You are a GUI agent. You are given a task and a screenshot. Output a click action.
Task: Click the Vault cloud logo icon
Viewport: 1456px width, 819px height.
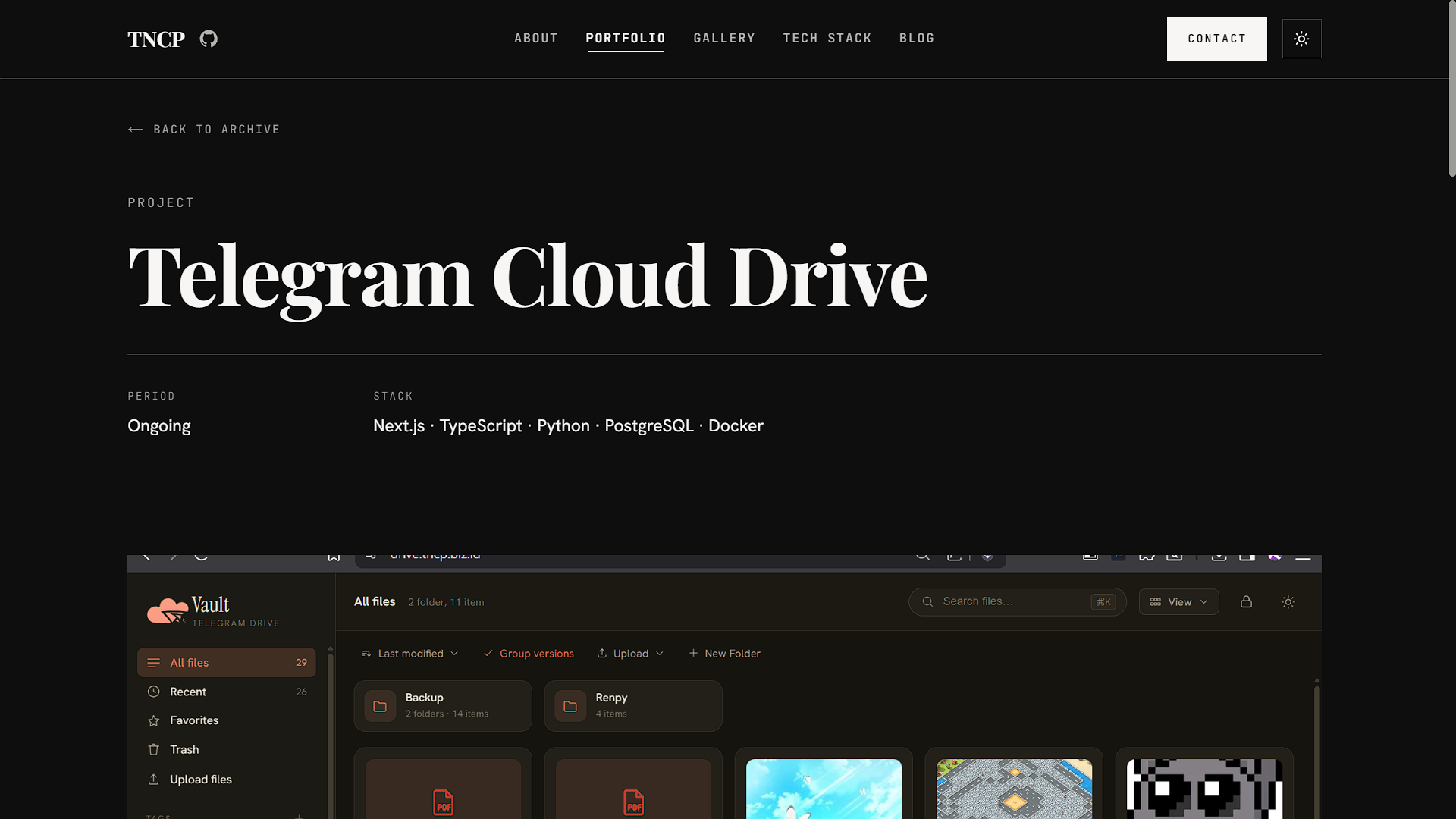click(x=168, y=610)
